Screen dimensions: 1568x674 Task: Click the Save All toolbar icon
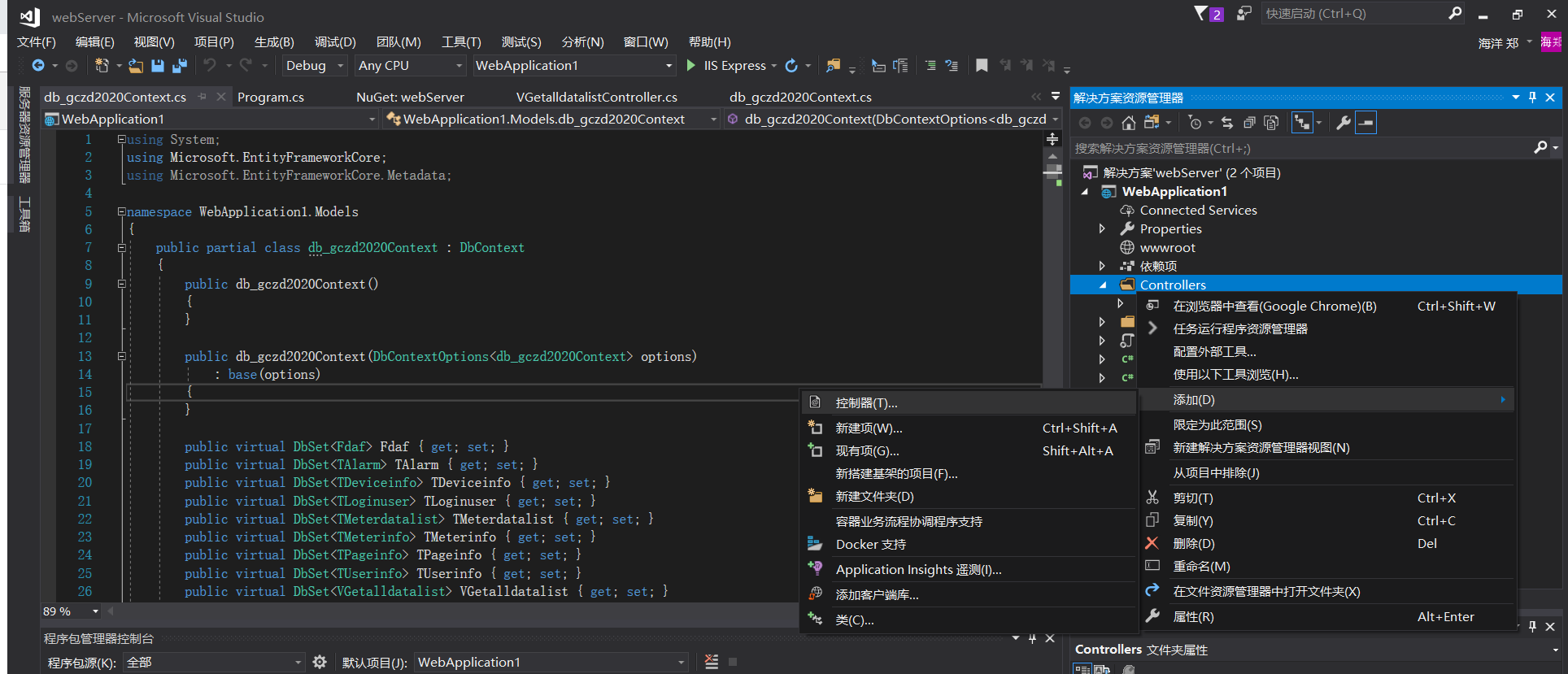[180, 66]
